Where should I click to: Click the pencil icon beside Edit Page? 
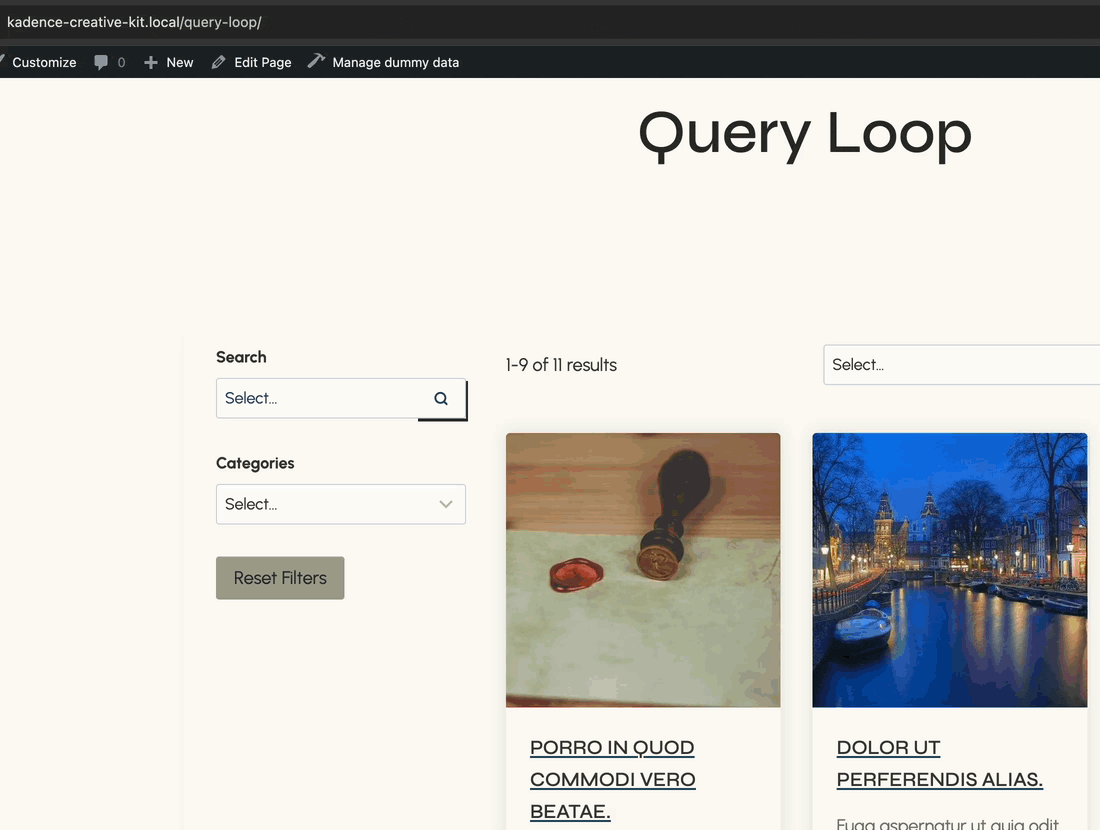(x=218, y=61)
